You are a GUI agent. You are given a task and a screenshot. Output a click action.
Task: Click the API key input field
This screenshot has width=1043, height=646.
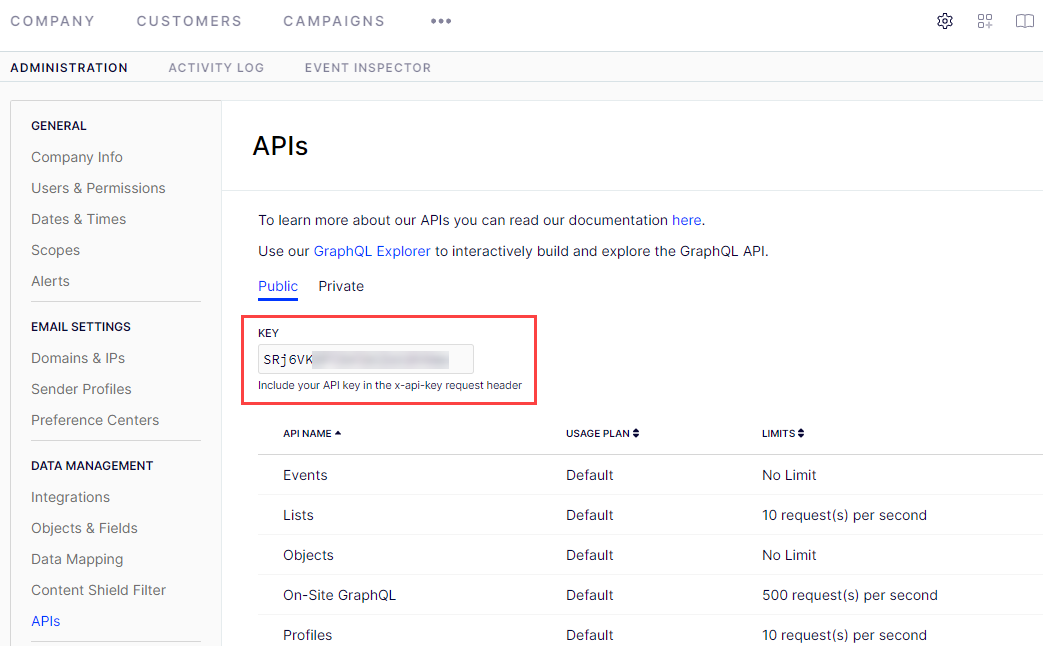(x=365, y=359)
